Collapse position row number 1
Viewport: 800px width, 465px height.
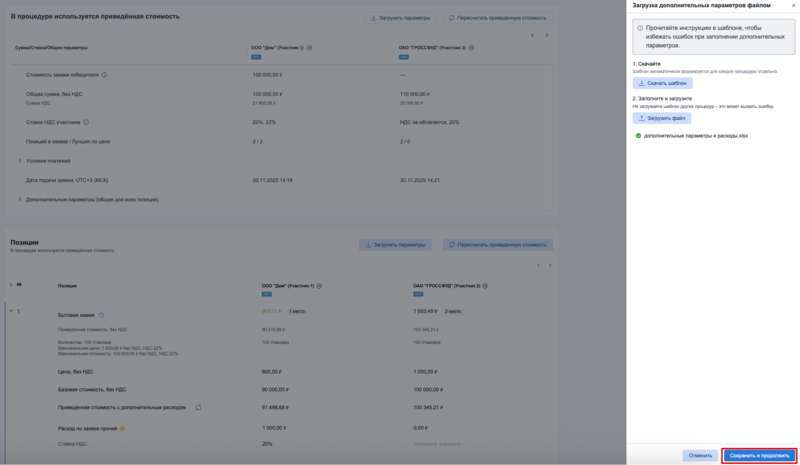coord(11,311)
